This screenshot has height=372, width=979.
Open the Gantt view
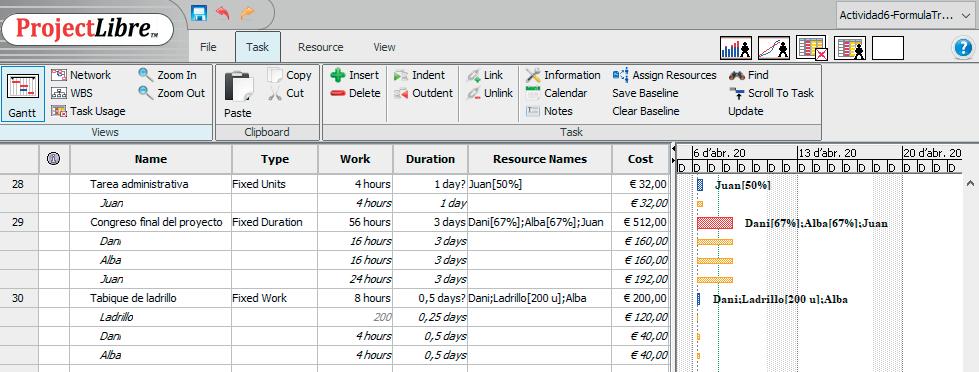(x=22, y=94)
